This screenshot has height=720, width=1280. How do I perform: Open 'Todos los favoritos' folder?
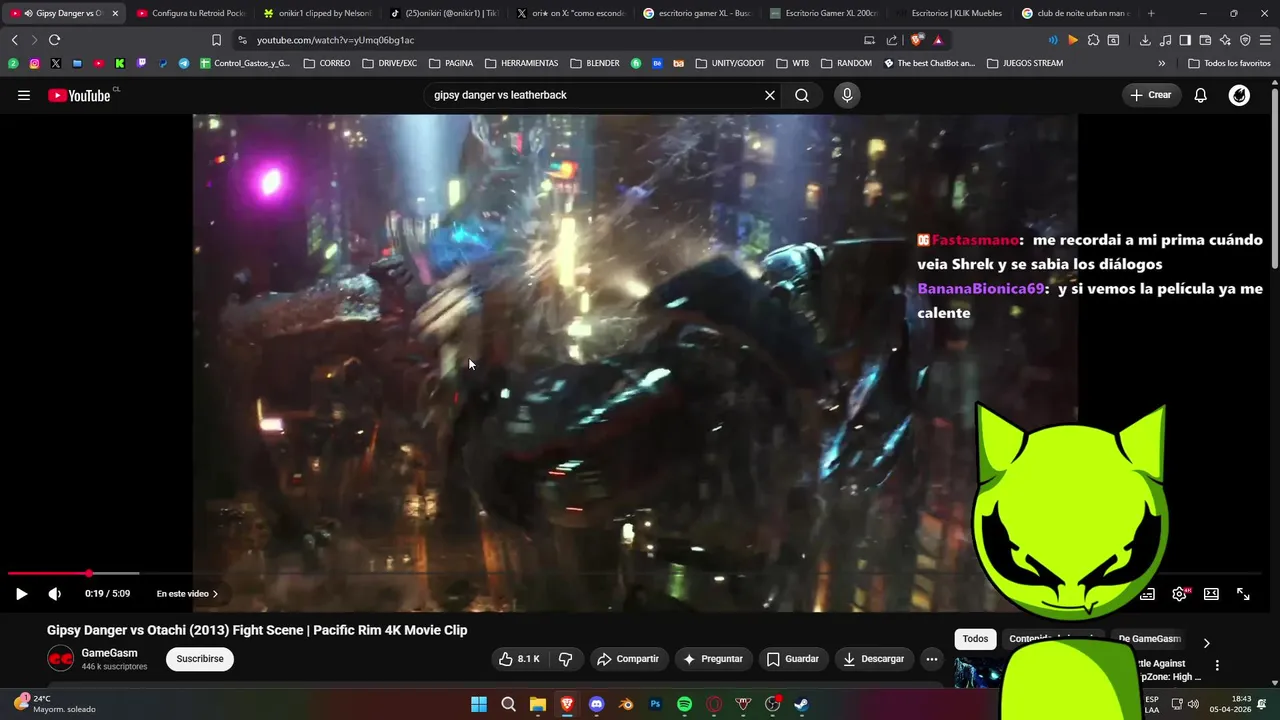pyautogui.click(x=1229, y=63)
